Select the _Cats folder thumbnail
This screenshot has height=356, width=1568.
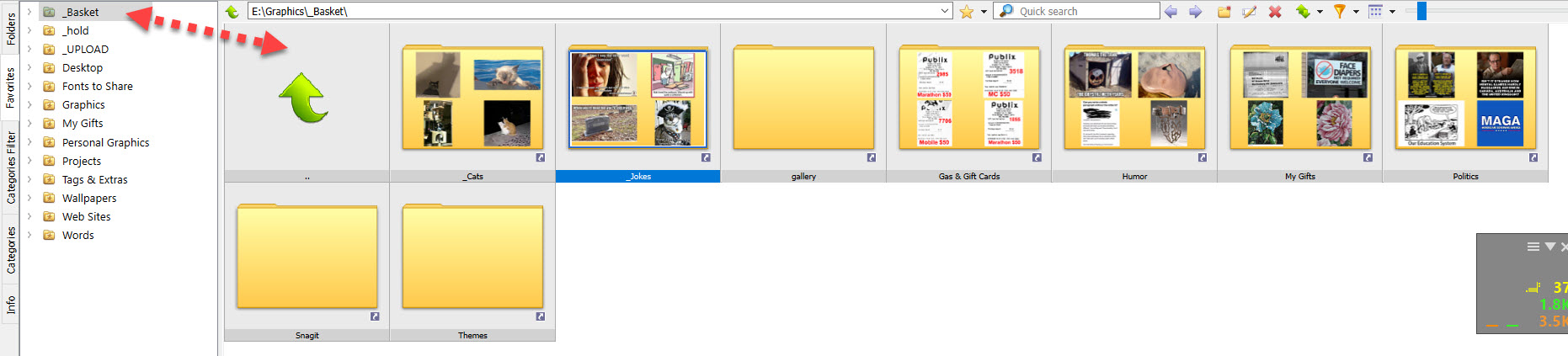point(472,98)
